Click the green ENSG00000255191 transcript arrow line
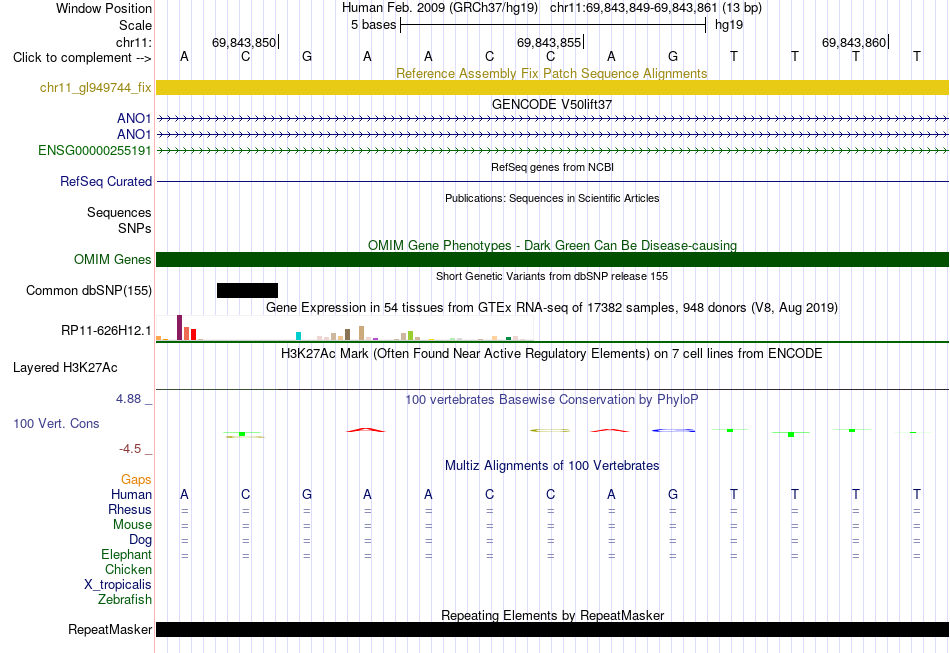Viewport: 950px width, 653px height. [552, 150]
